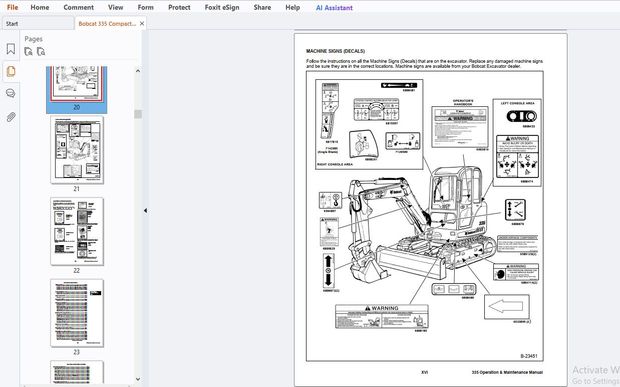The width and height of the screenshot is (620, 387).
Task: Switch to Bobcat 335 Compact document tab
Action: click(x=107, y=24)
